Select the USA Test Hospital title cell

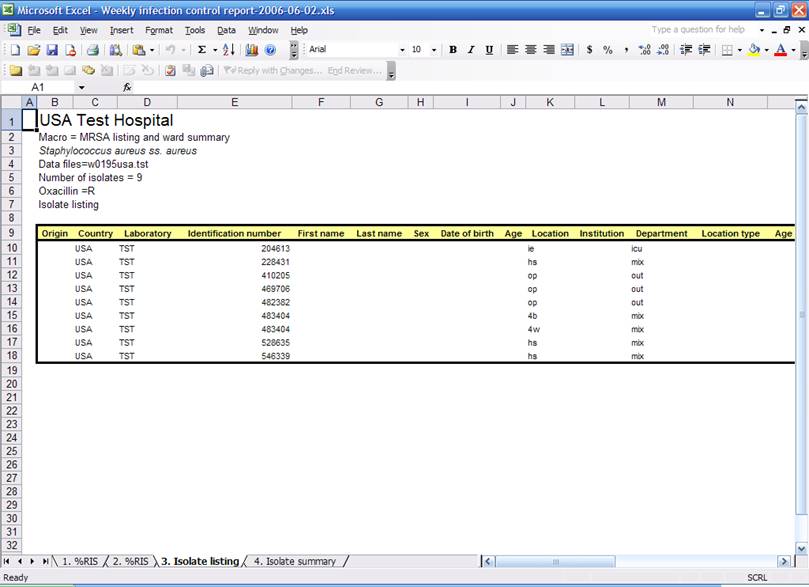[x=106, y=120]
